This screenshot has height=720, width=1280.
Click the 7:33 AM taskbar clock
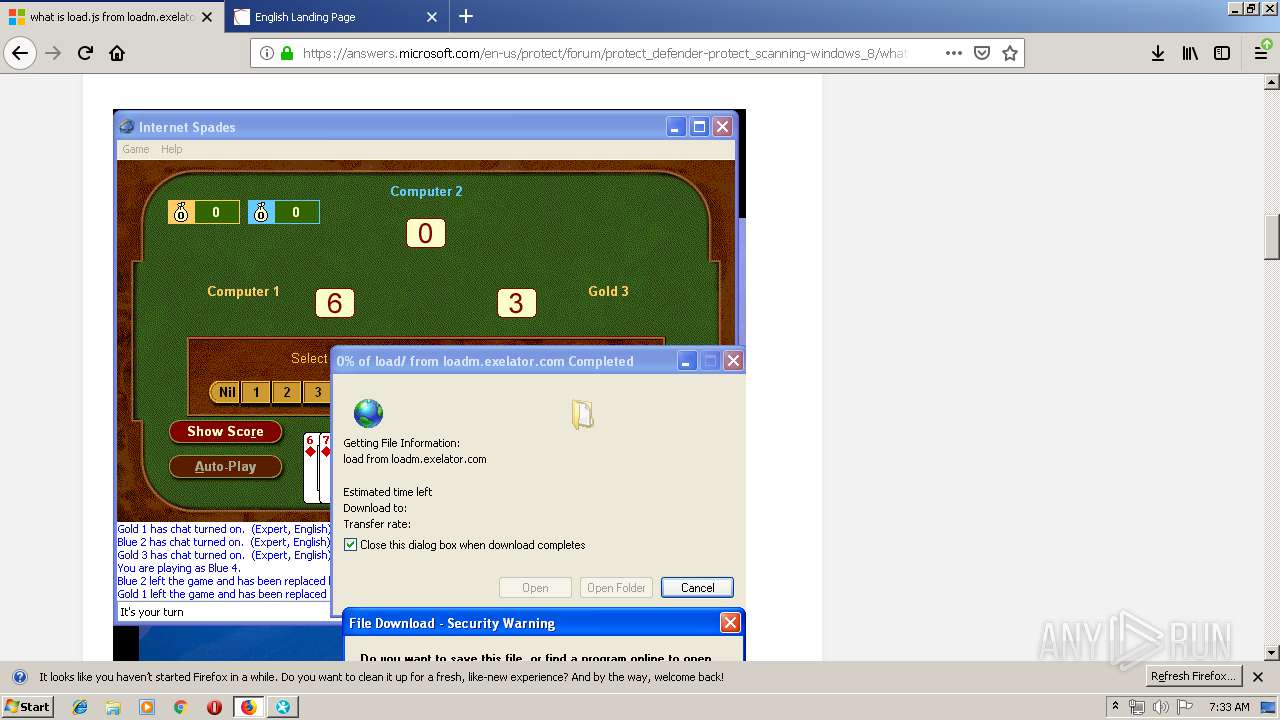[x=1229, y=707]
